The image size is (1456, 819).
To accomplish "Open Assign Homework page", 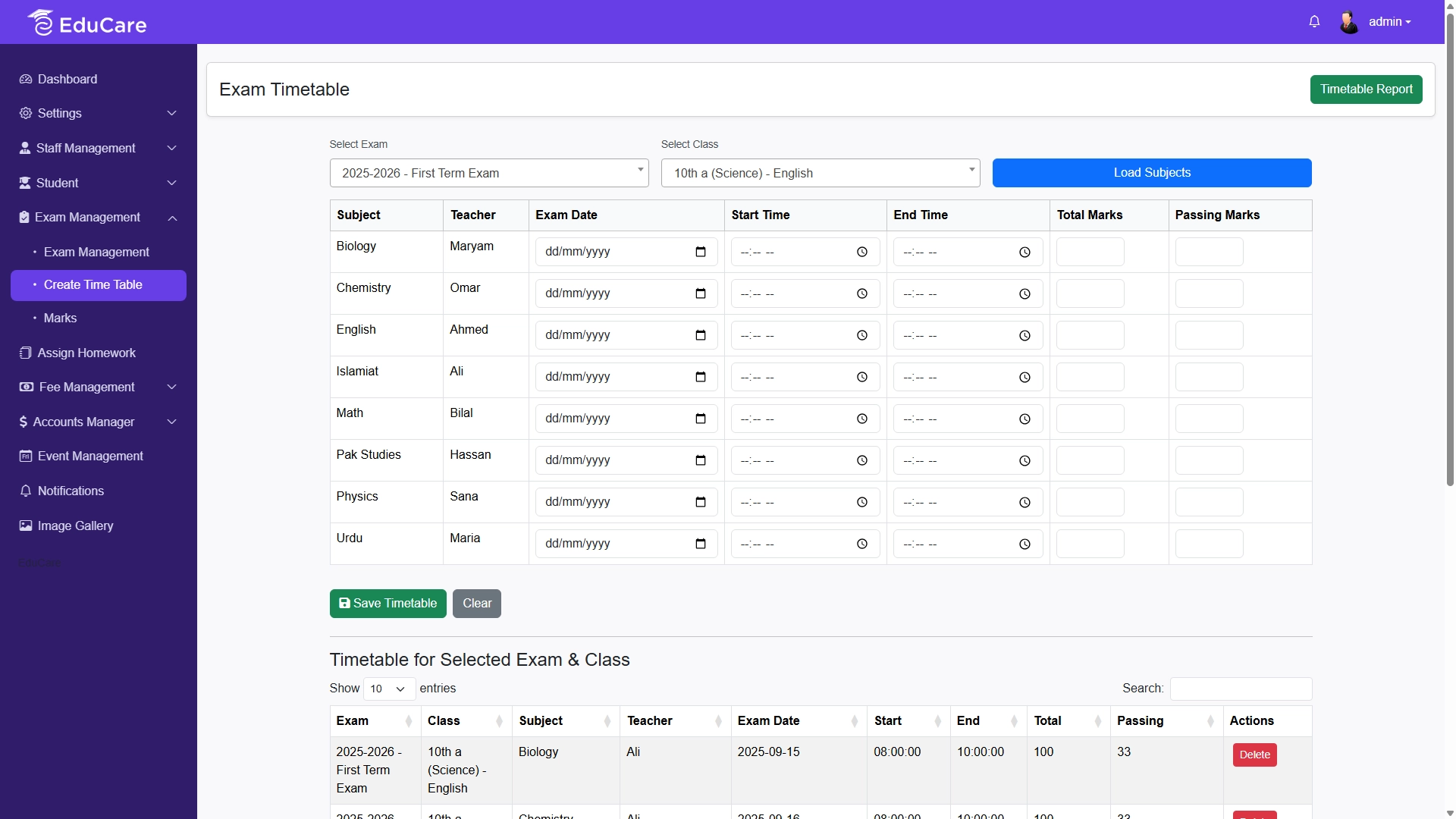I will [99, 353].
